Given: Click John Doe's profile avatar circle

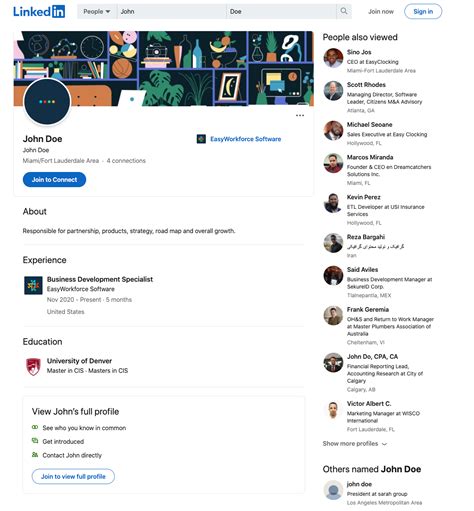Looking at the screenshot, I should point(47,102).
